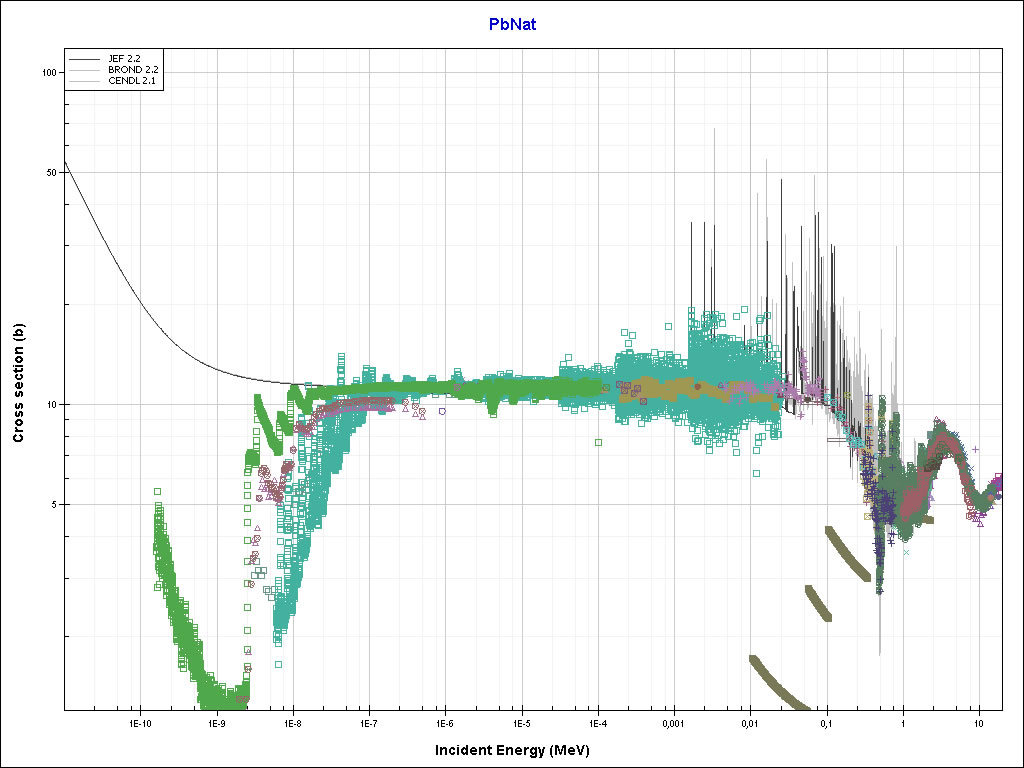Click the 1E-10 x-axis tick label
1024x768 pixels.
click(140, 722)
